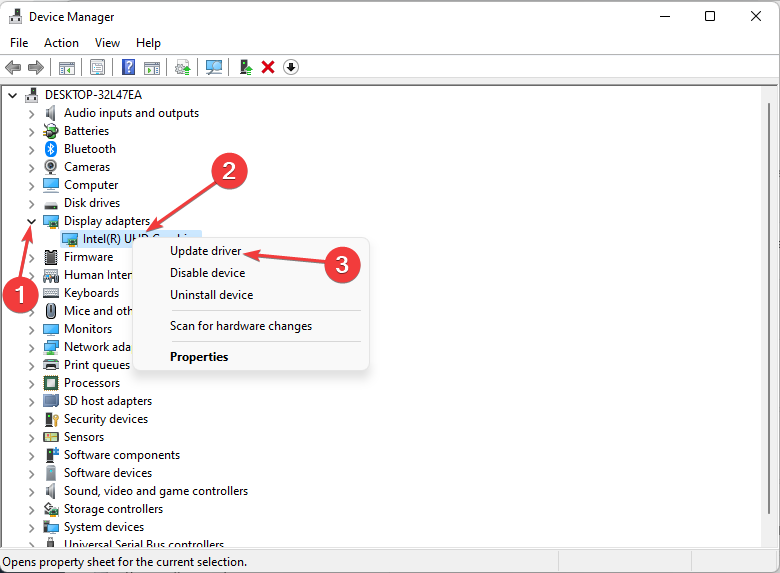Click the Computer monitor icon
This screenshot has width=780, height=573.
[x=51, y=185]
